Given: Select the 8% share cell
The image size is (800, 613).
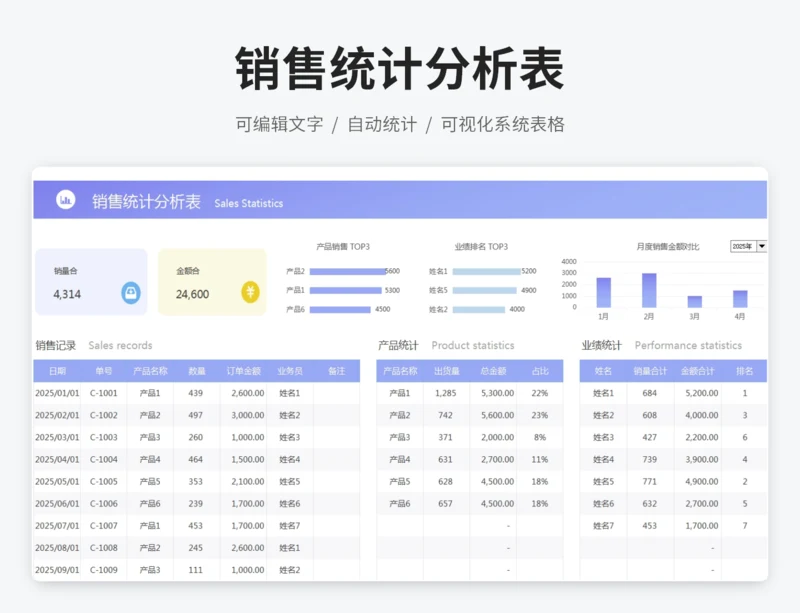Looking at the screenshot, I should tap(540, 437).
